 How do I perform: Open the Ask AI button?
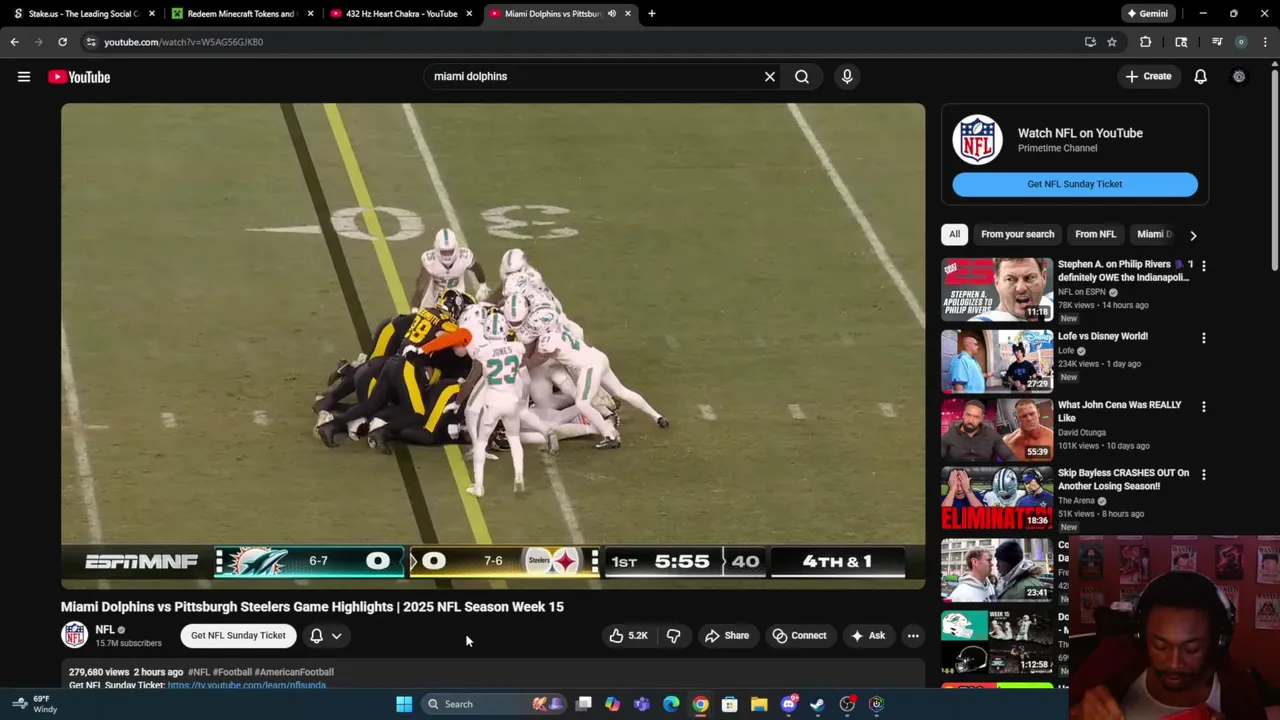(x=868, y=636)
